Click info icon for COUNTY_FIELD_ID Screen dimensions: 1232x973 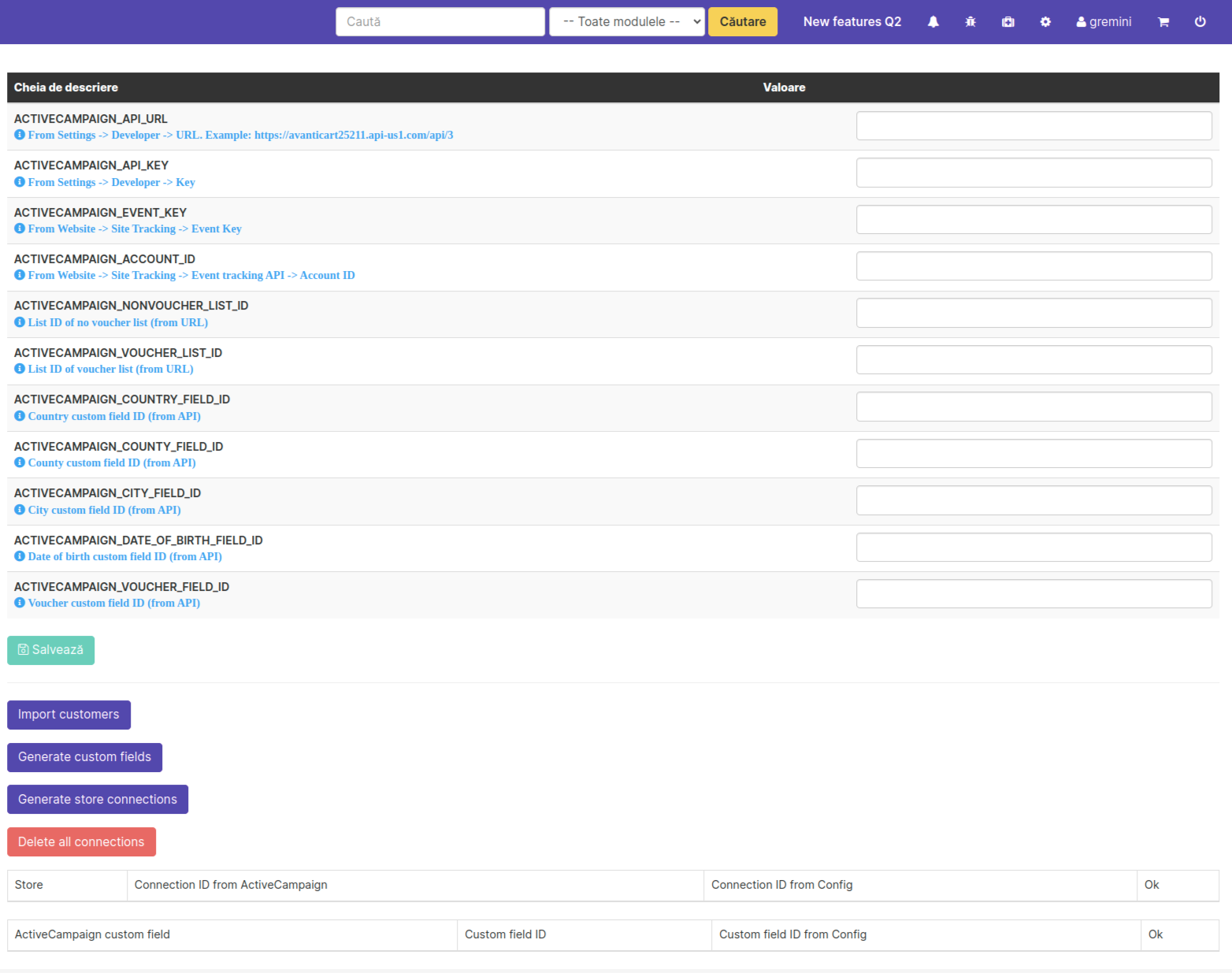pyautogui.click(x=20, y=462)
